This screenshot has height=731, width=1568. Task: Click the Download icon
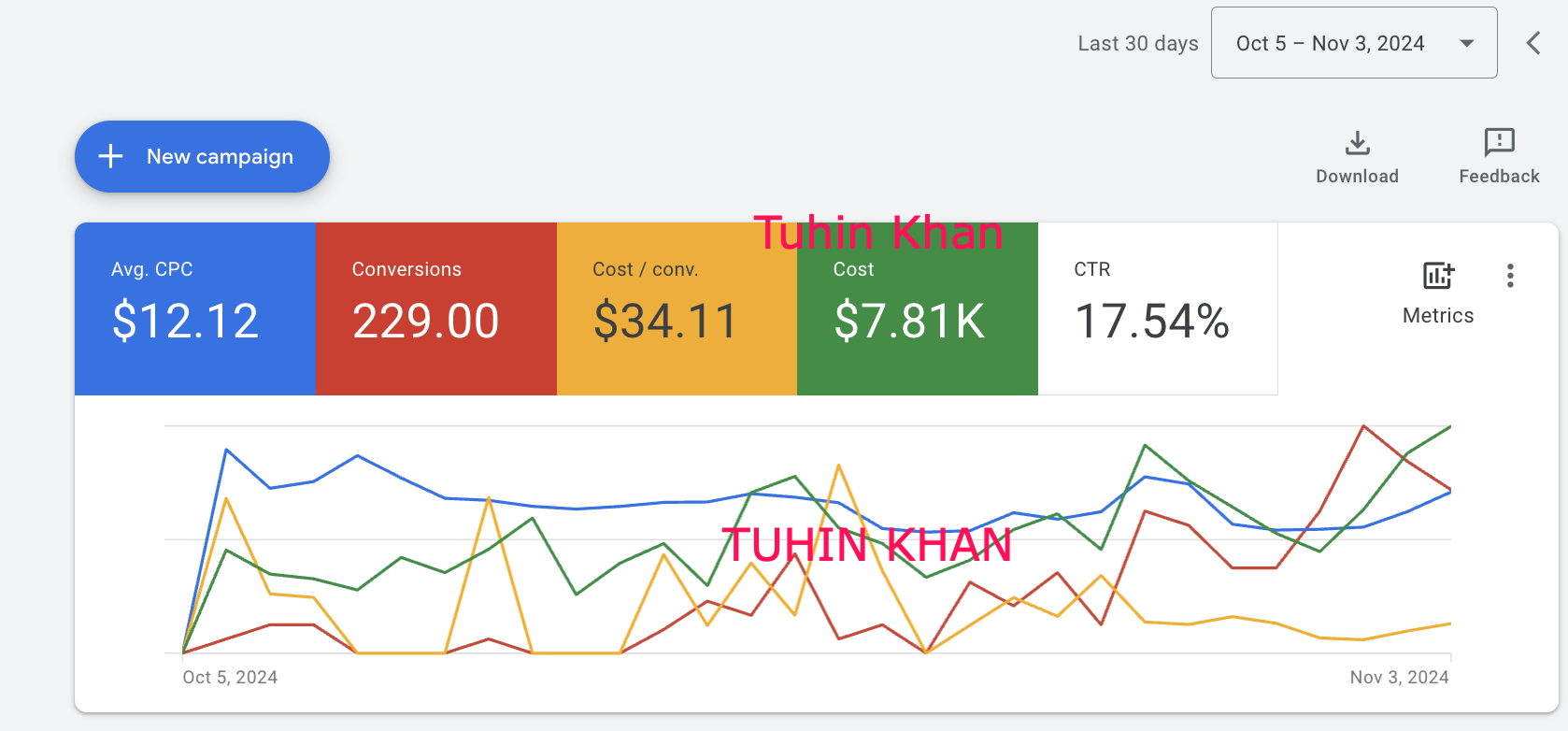[x=1357, y=143]
